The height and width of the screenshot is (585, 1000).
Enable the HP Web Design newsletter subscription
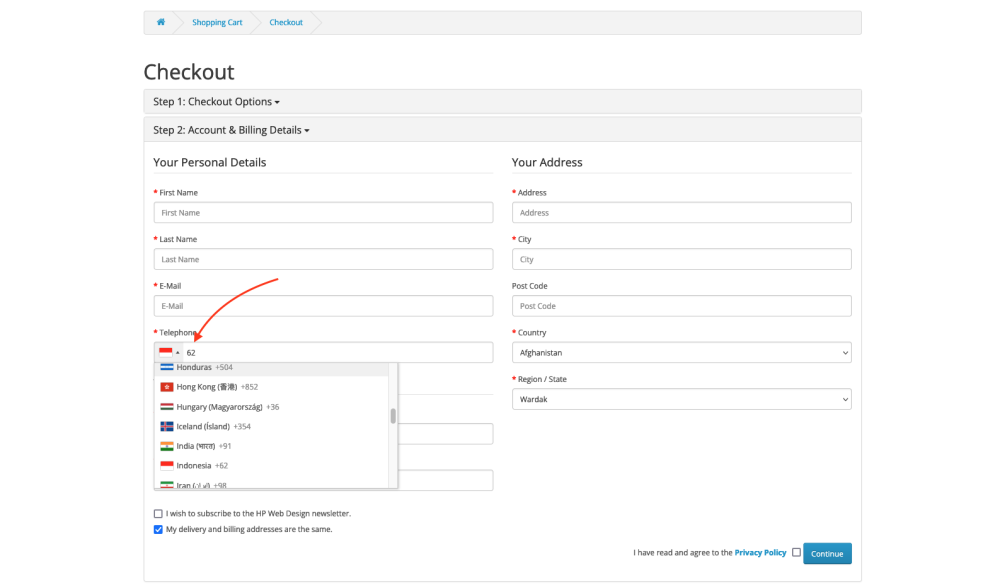(158, 513)
